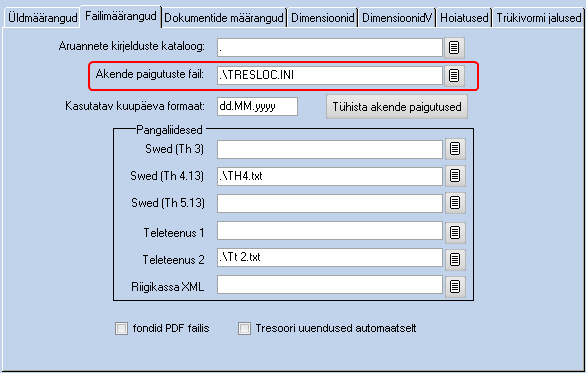Click the Pangaliidesed group label
Viewport: 586px width, 373px height.
(x=169, y=130)
